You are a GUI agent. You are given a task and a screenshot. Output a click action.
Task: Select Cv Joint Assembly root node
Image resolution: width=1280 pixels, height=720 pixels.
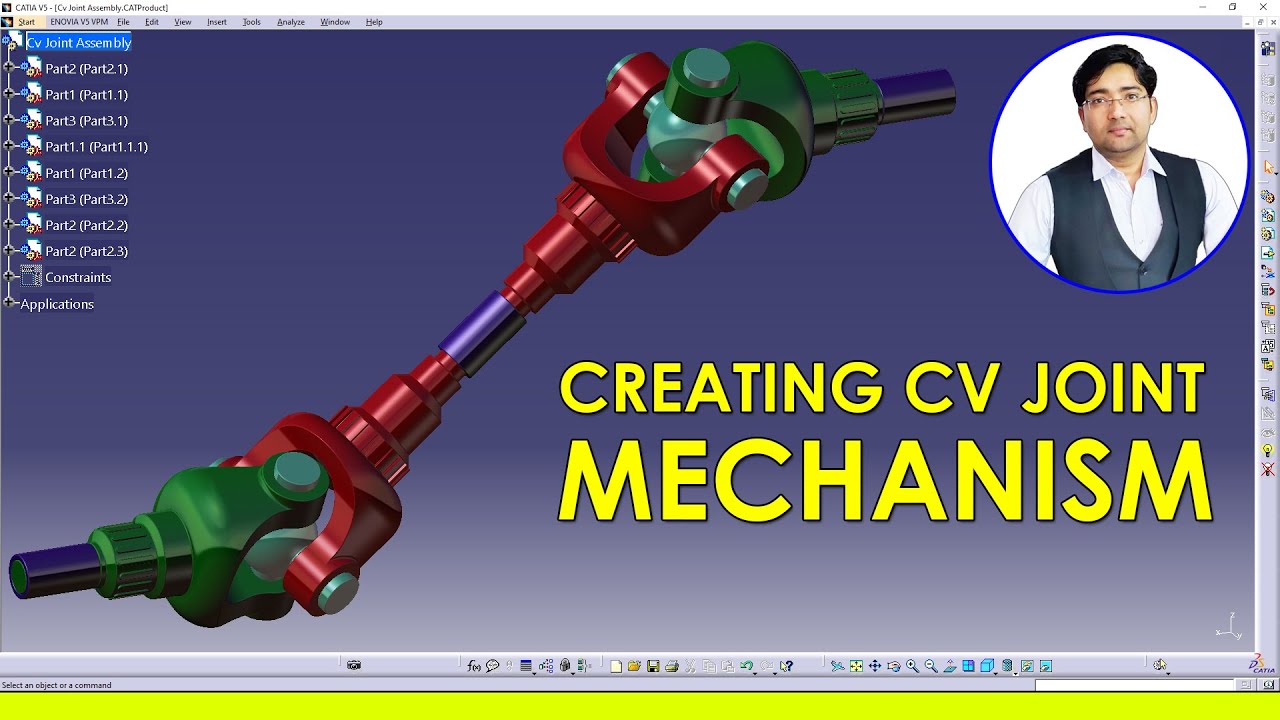(79, 42)
